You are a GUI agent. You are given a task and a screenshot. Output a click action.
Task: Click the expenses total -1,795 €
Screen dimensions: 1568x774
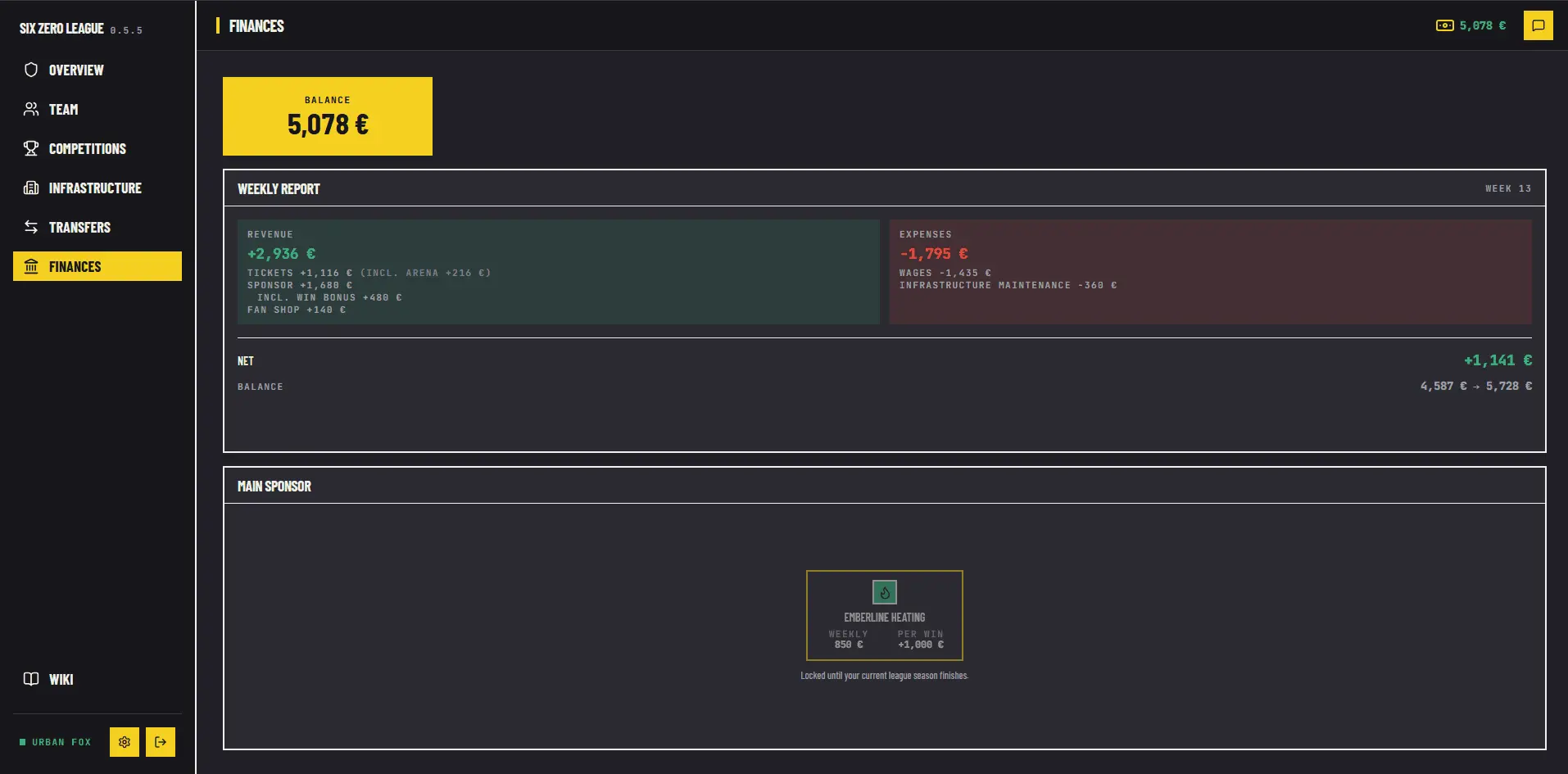tap(934, 254)
